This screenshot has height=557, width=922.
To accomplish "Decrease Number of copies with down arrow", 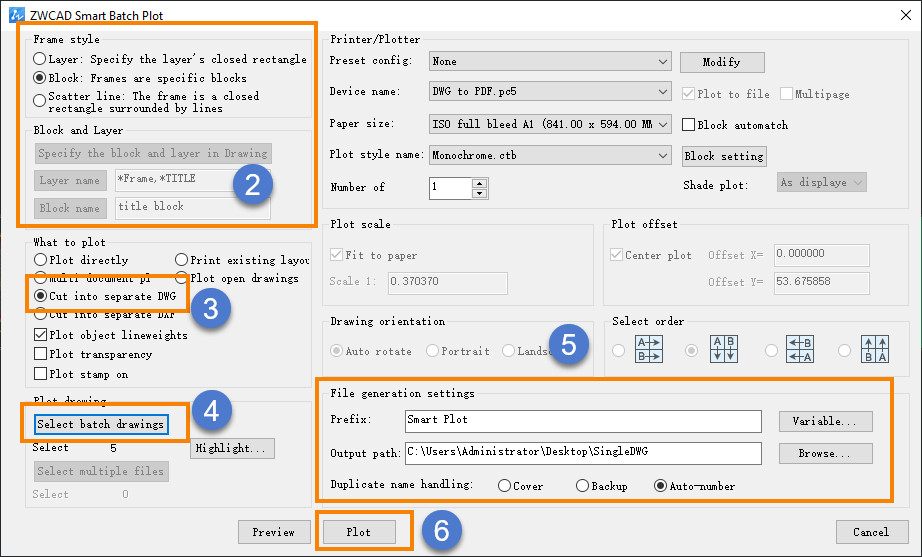I will [x=480, y=193].
